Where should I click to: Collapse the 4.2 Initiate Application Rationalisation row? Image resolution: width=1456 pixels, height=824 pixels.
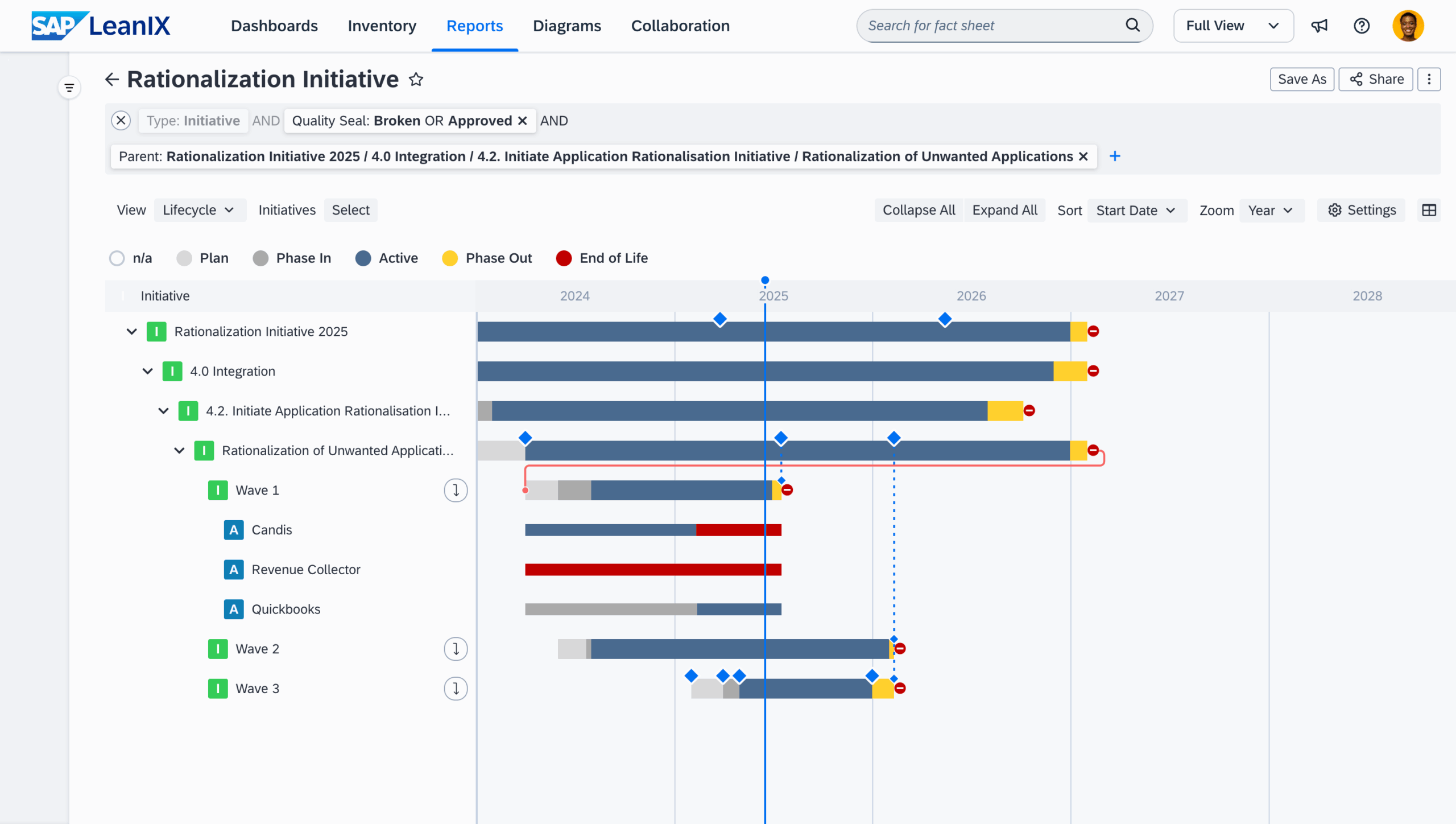[163, 411]
